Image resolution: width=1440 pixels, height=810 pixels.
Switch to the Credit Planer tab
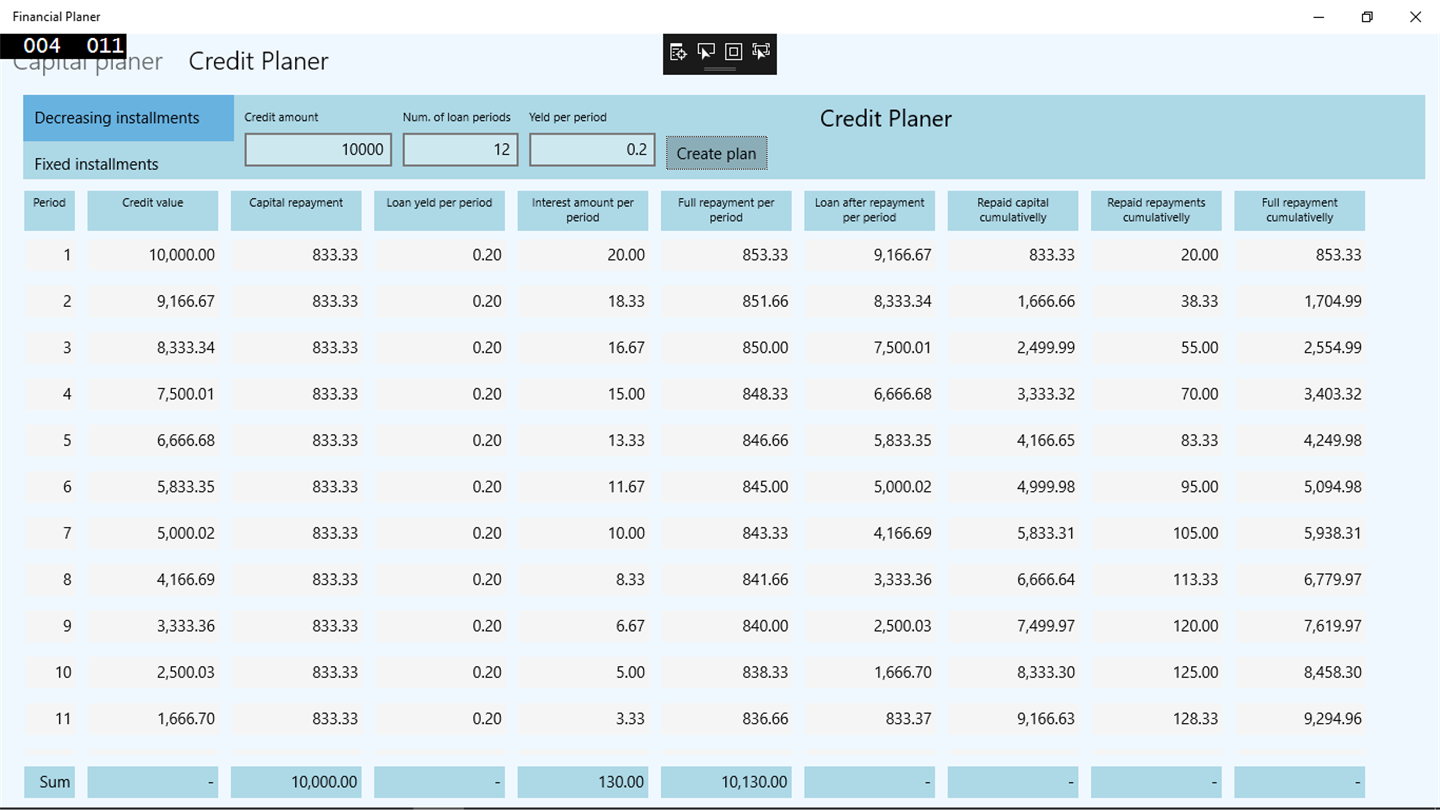258,61
